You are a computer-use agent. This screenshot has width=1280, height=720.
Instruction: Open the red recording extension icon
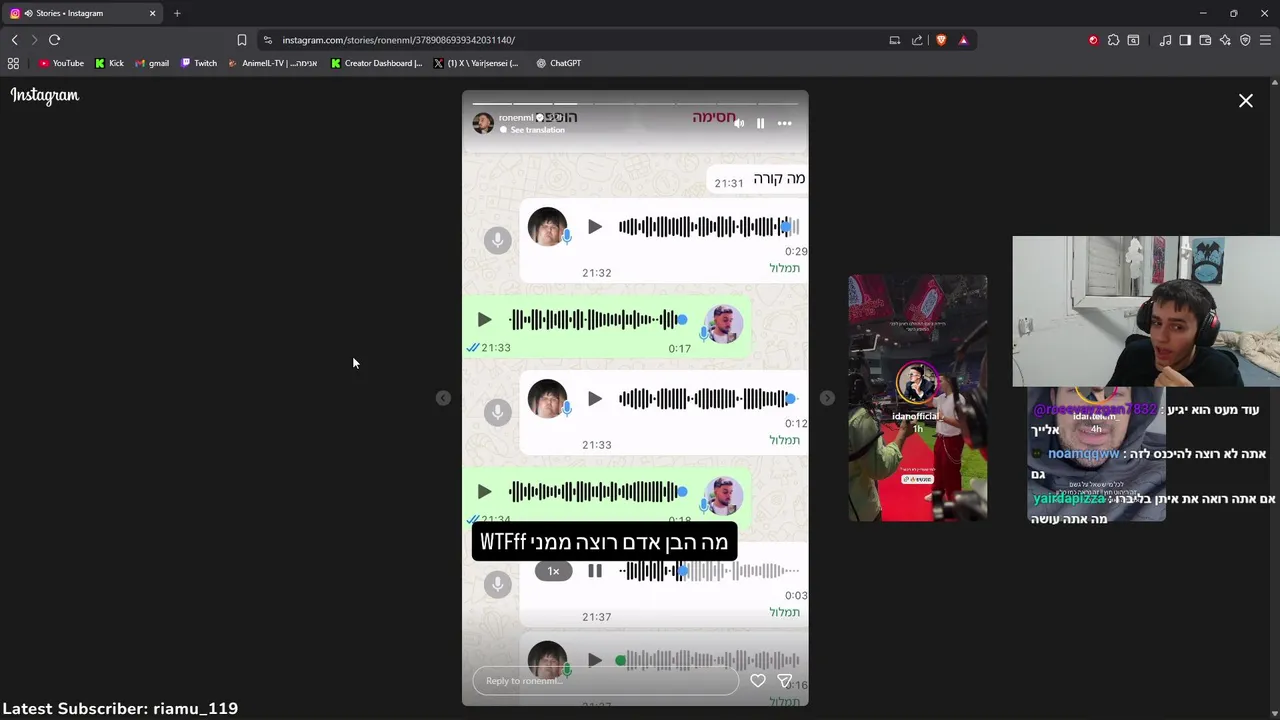point(1093,40)
